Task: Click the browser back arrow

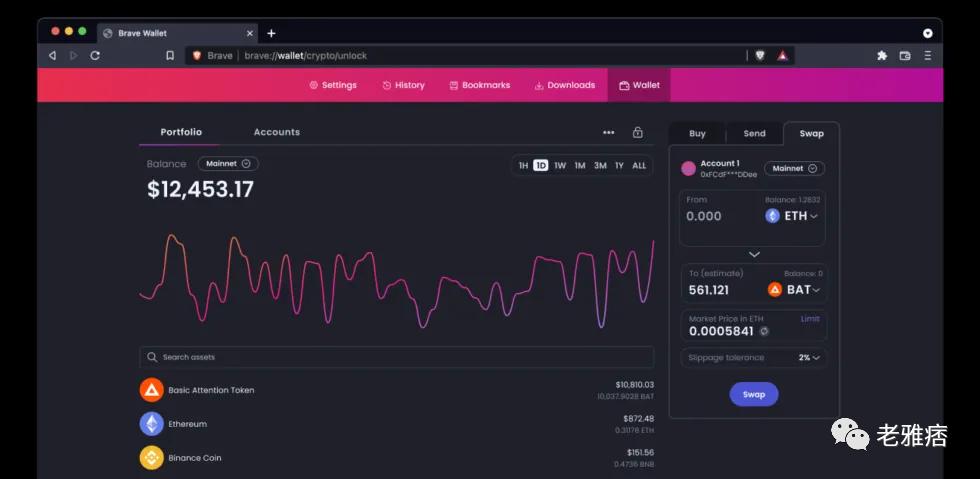Action: (x=52, y=56)
